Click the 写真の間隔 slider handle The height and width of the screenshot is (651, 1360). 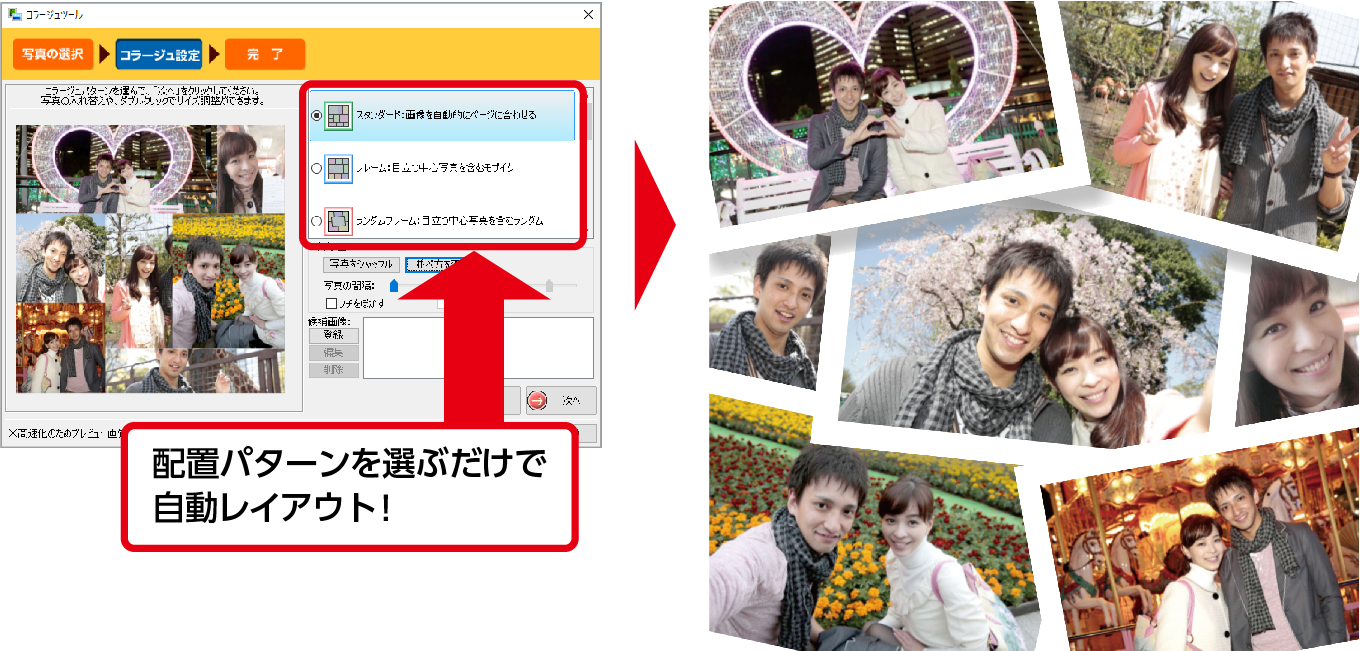pos(394,285)
